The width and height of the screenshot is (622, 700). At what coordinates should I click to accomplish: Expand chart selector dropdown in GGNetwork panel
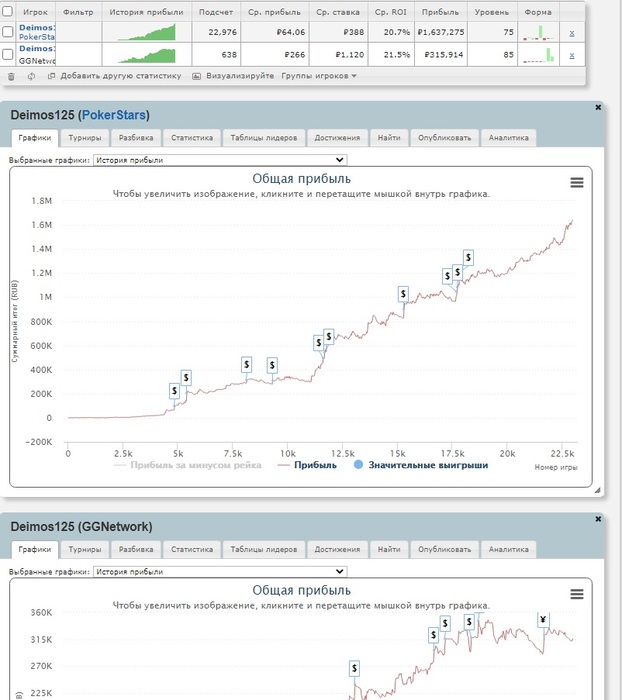coord(220,571)
